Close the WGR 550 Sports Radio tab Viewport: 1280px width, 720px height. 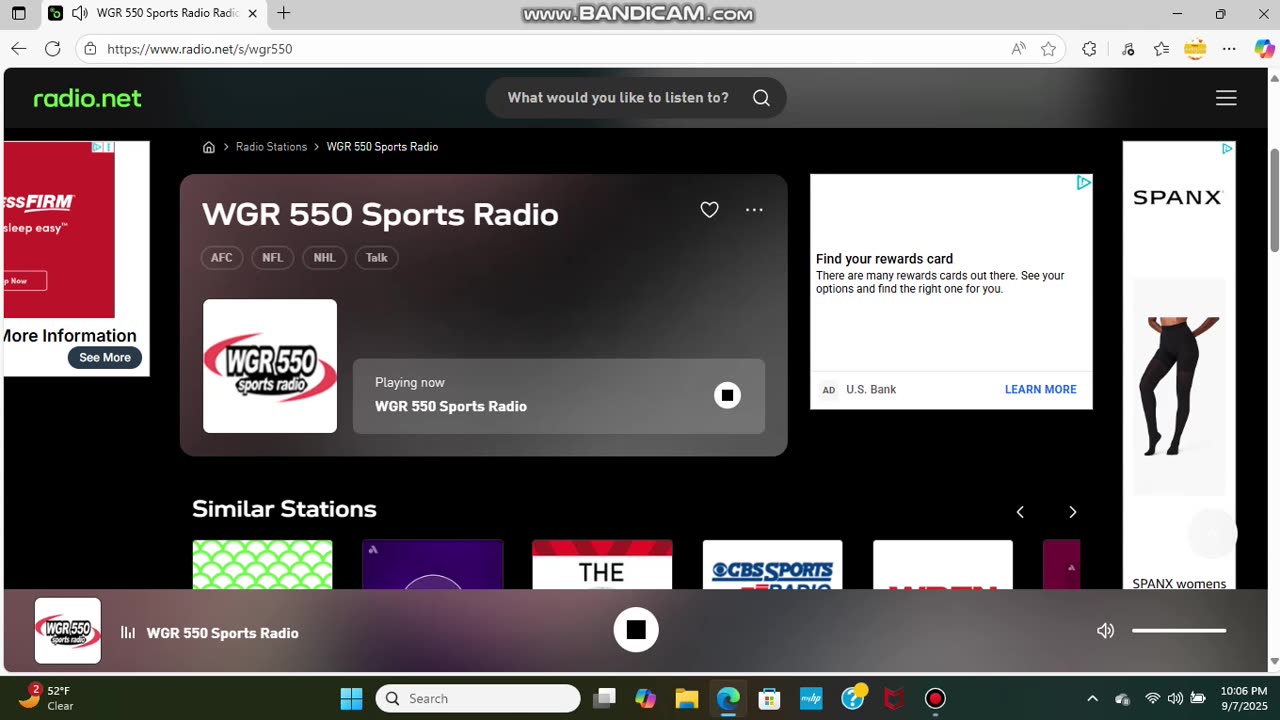click(x=252, y=14)
